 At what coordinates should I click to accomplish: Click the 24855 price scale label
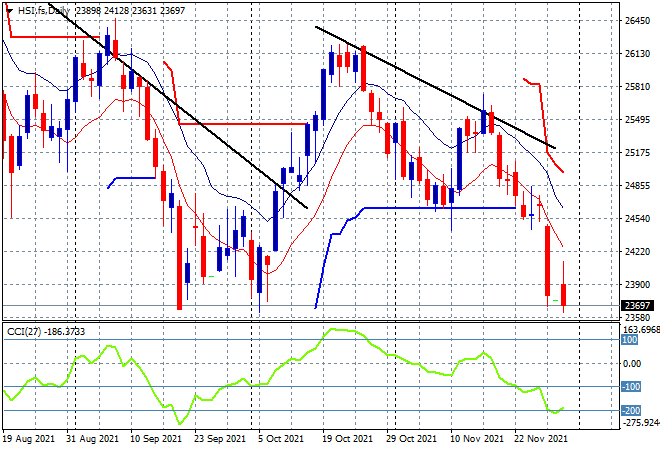pyautogui.click(x=637, y=186)
